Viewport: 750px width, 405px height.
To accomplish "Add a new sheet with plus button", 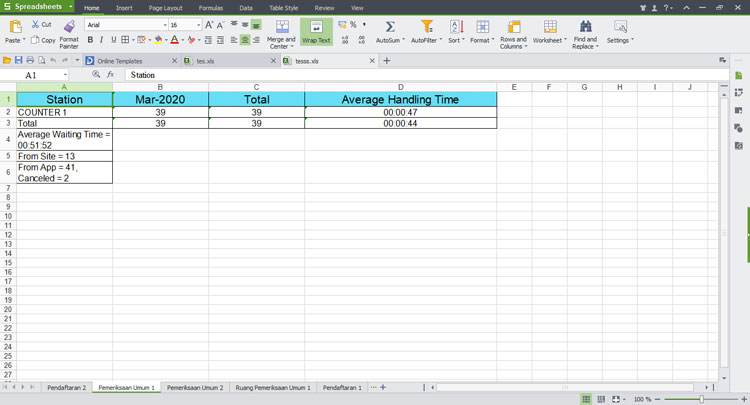I will coord(383,387).
